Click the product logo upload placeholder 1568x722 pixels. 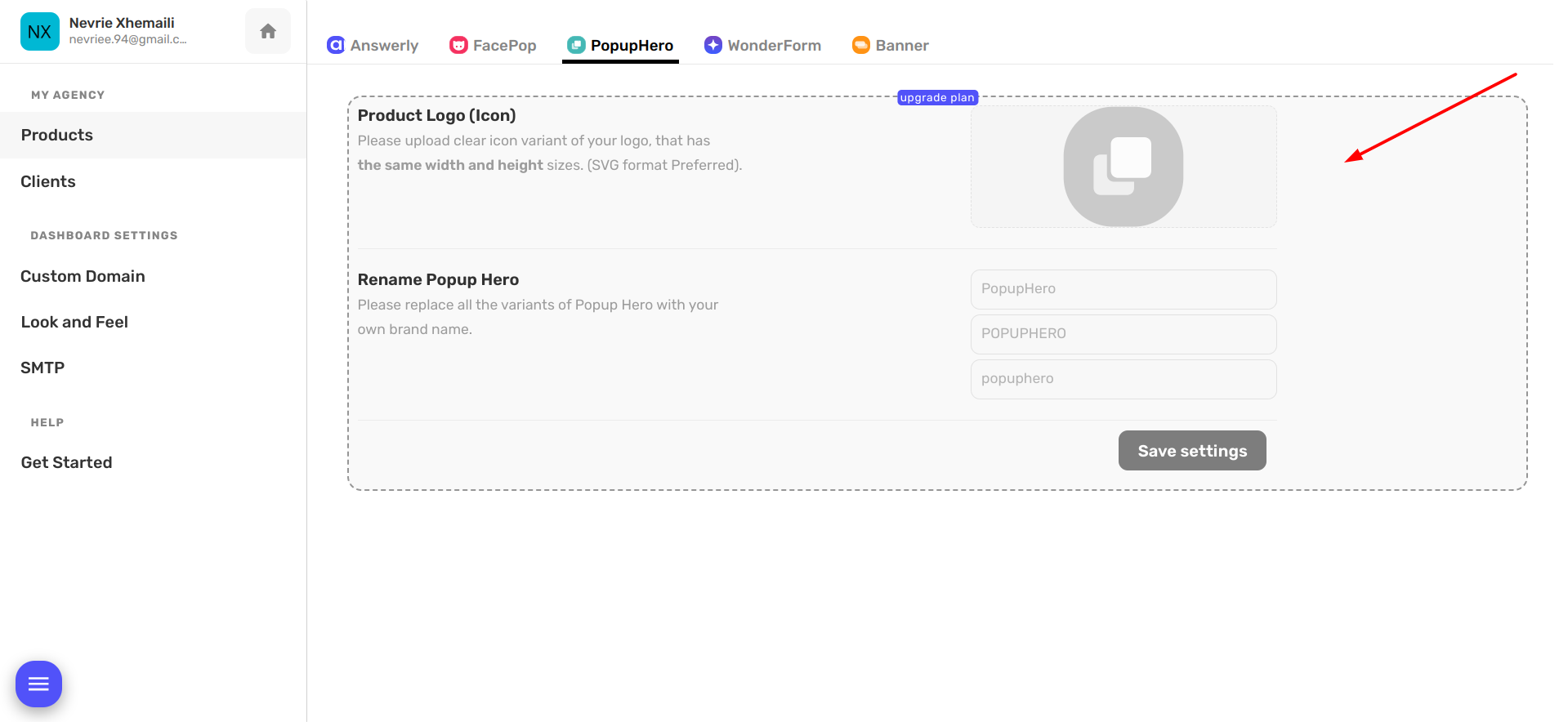click(1124, 167)
